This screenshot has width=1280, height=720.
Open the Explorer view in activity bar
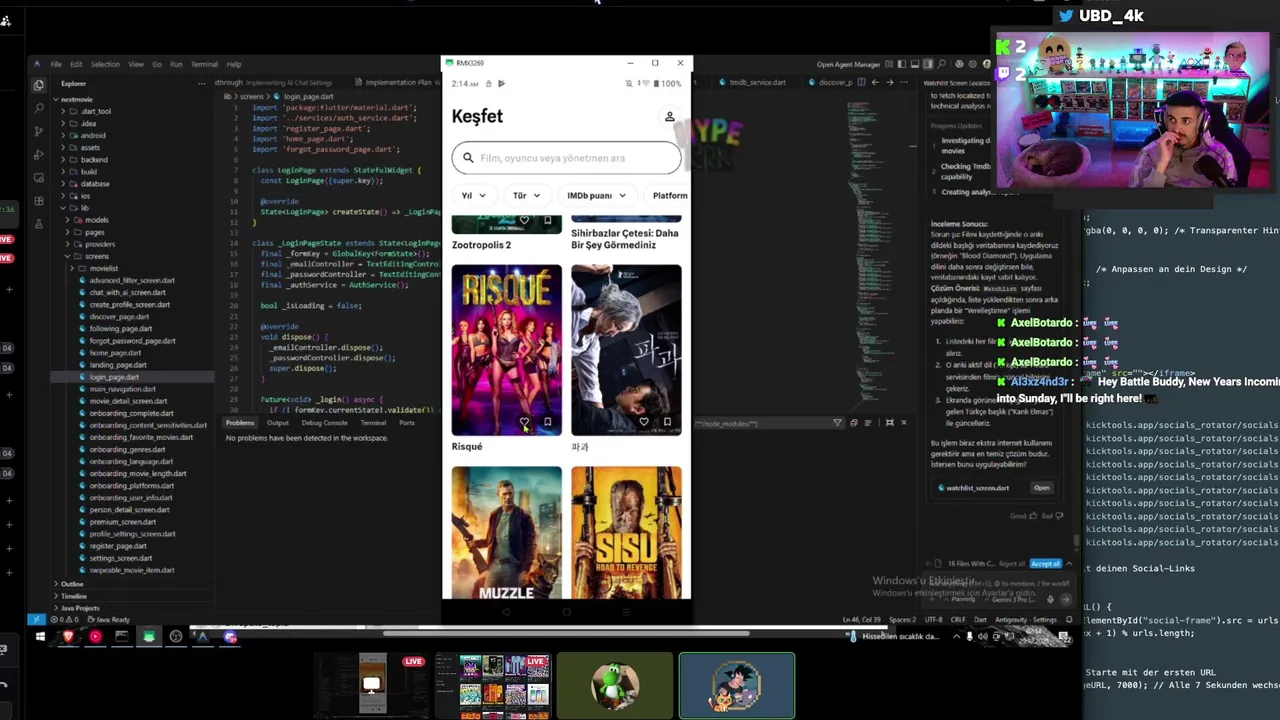39,85
